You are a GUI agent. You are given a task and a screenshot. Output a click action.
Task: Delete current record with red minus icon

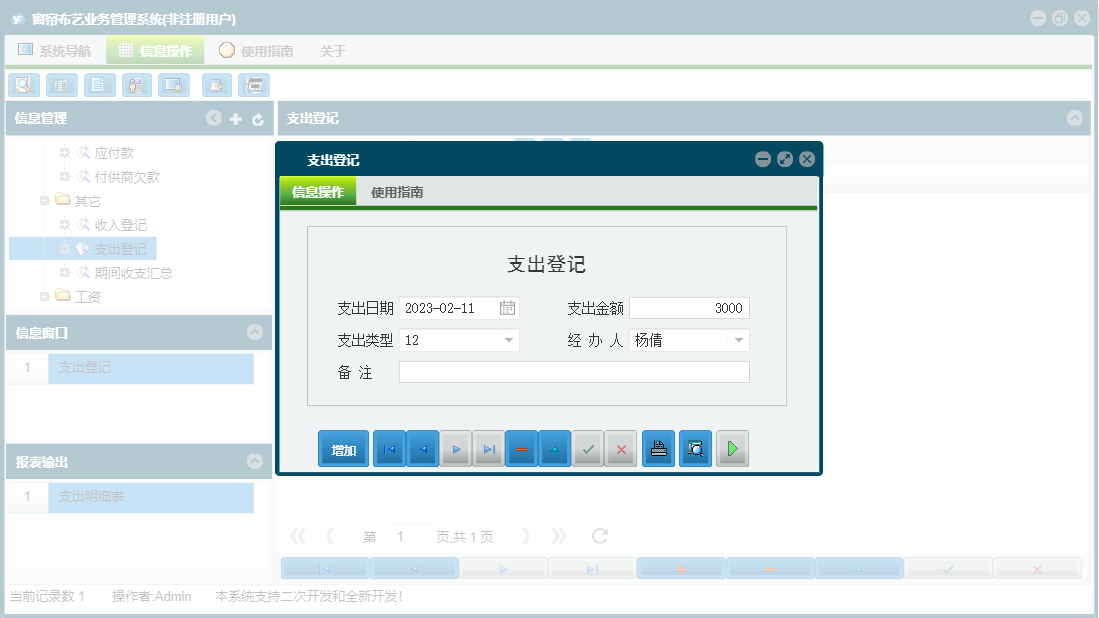click(522, 448)
